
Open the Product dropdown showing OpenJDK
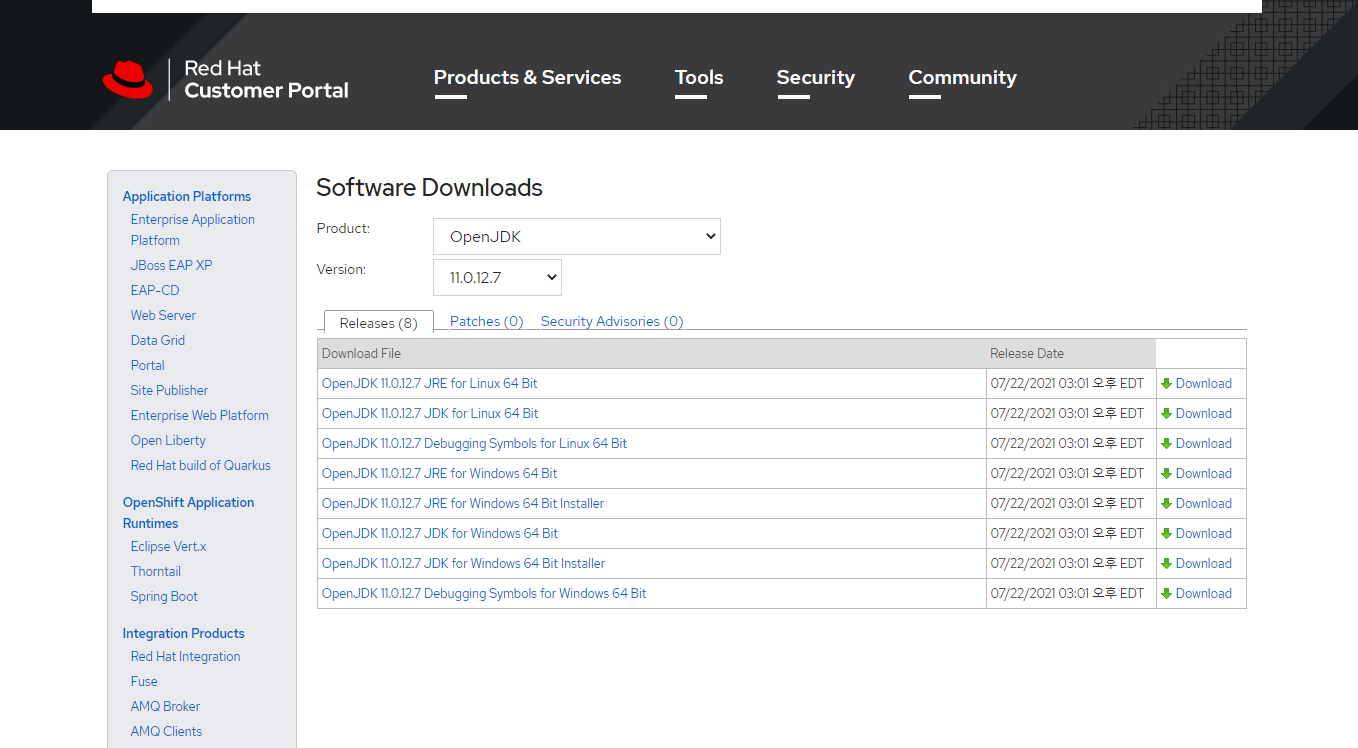(x=577, y=237)
